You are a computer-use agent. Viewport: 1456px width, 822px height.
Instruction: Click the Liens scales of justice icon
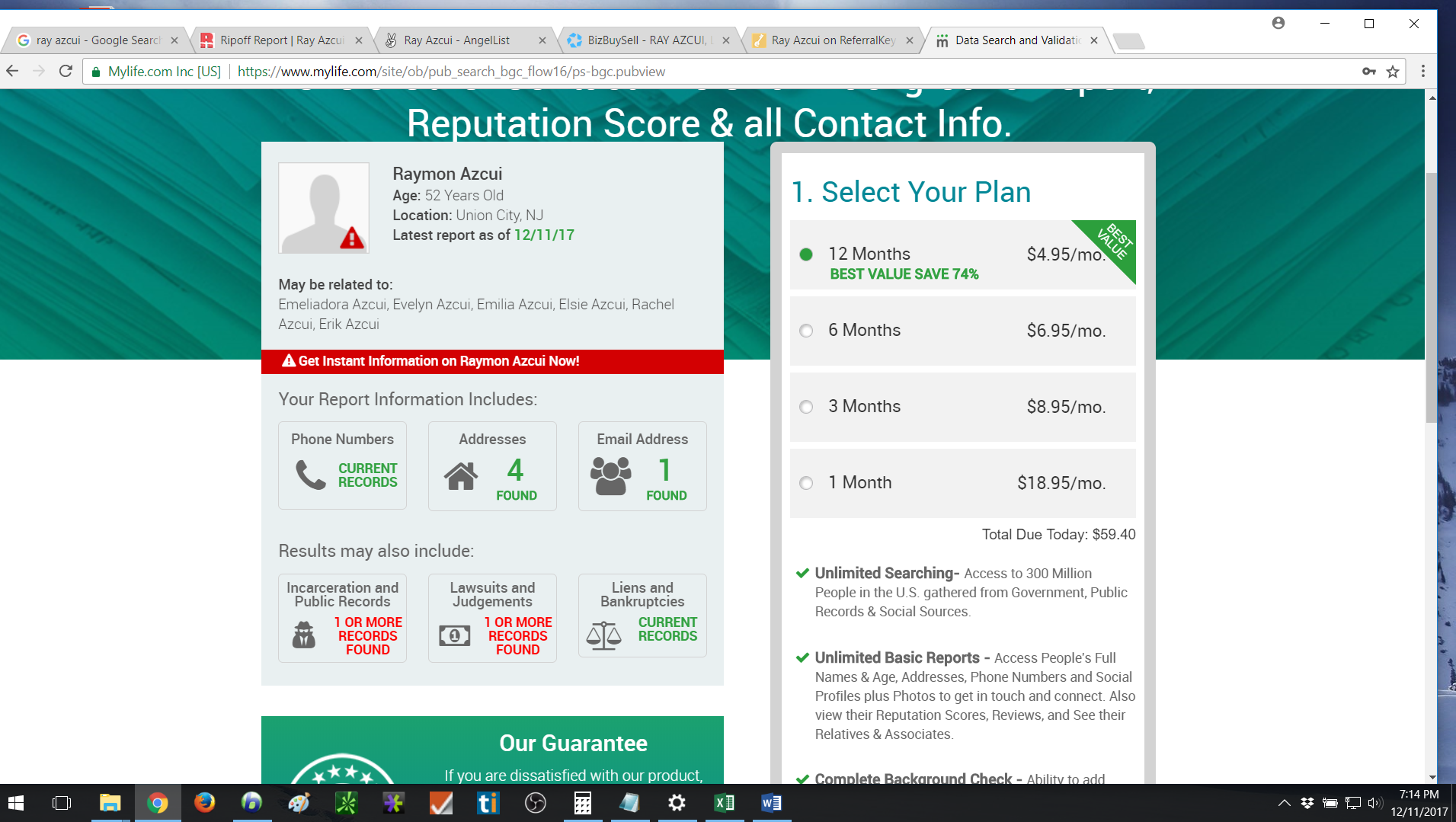604,635
